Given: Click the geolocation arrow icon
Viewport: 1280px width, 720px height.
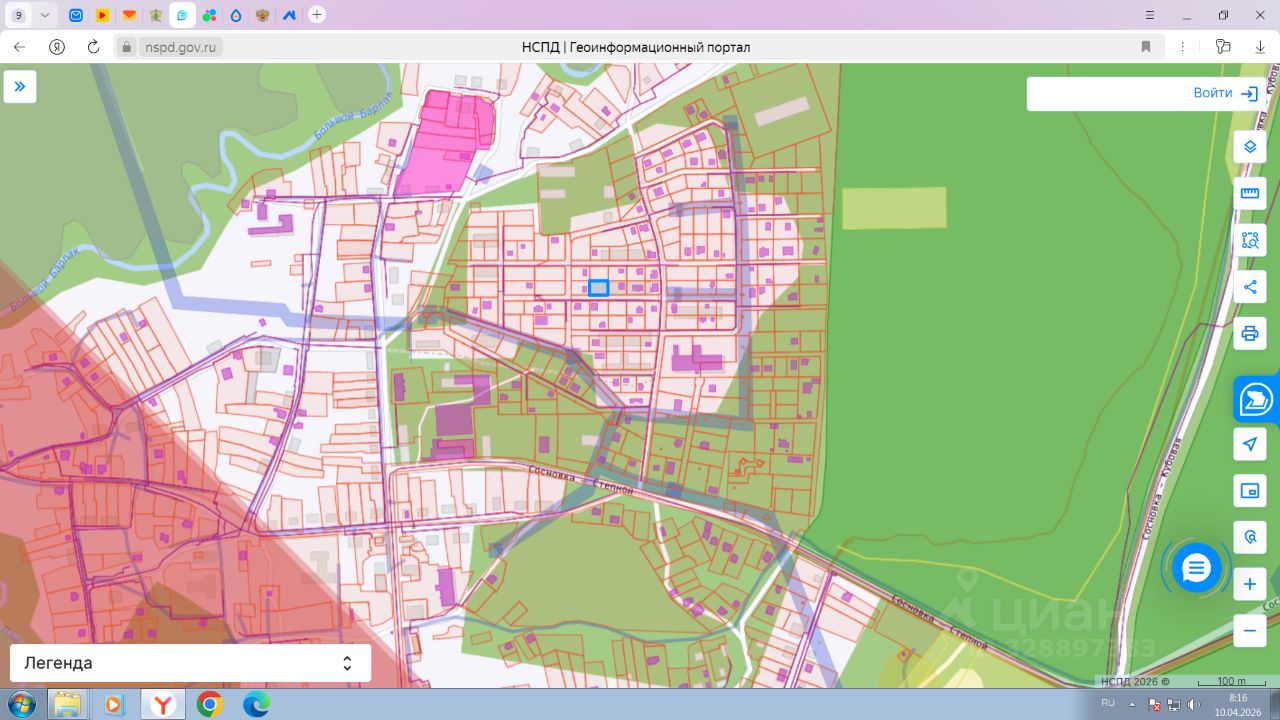Looking at the screenshot, I should 1249,444.
